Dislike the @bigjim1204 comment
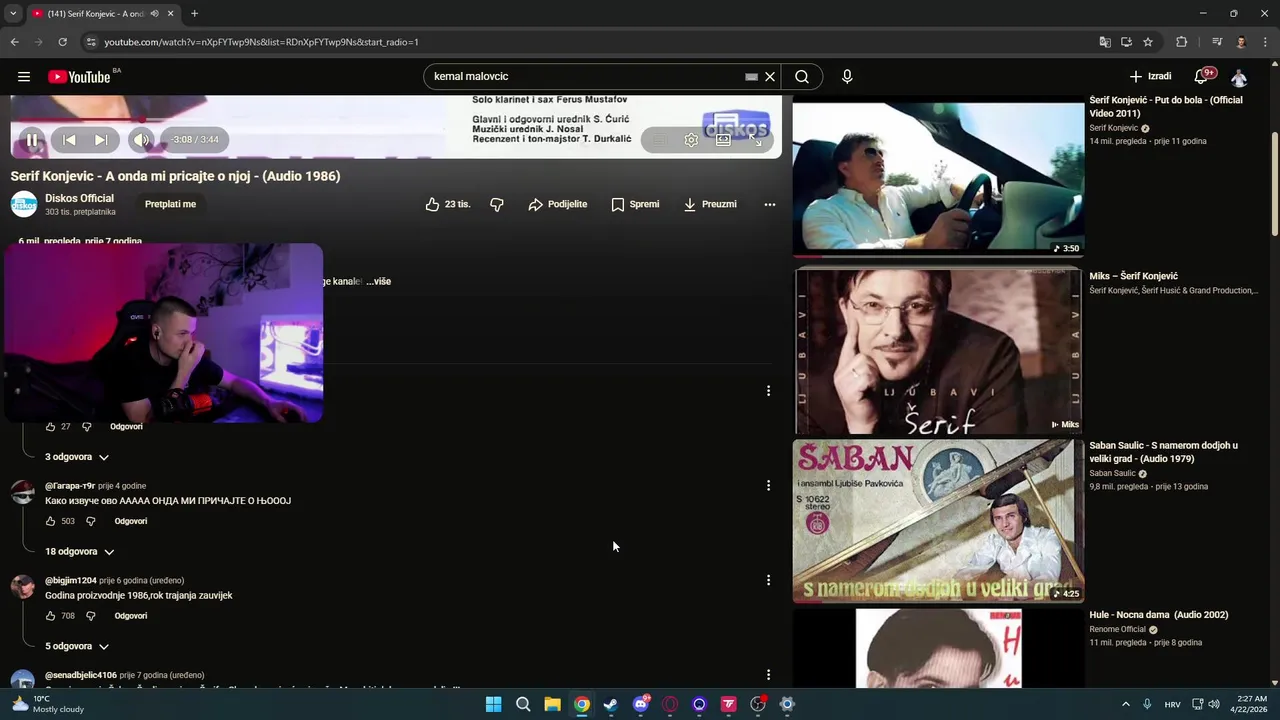 [91, 617]
